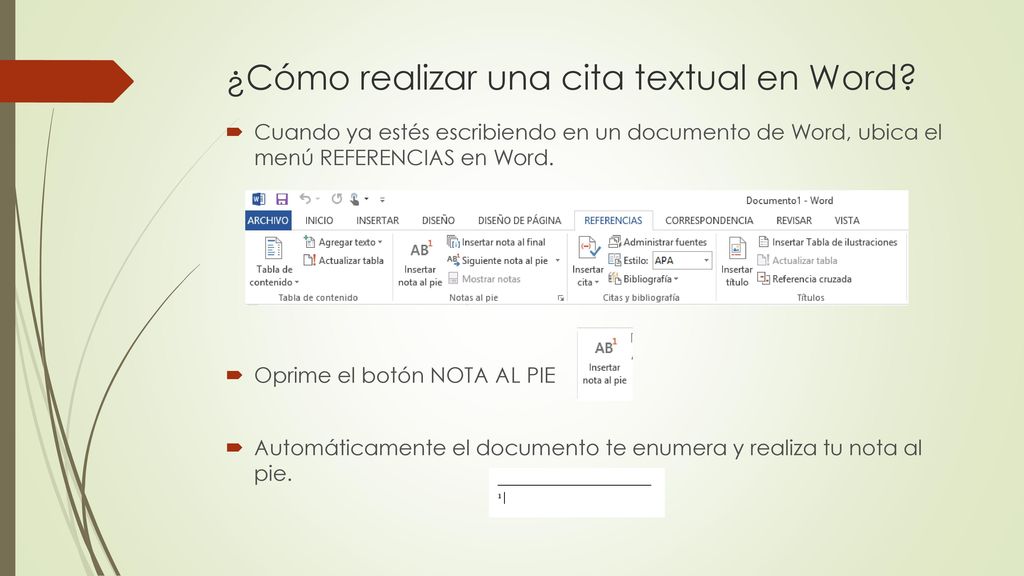Click the Undo arrow icon

(305, 199)
